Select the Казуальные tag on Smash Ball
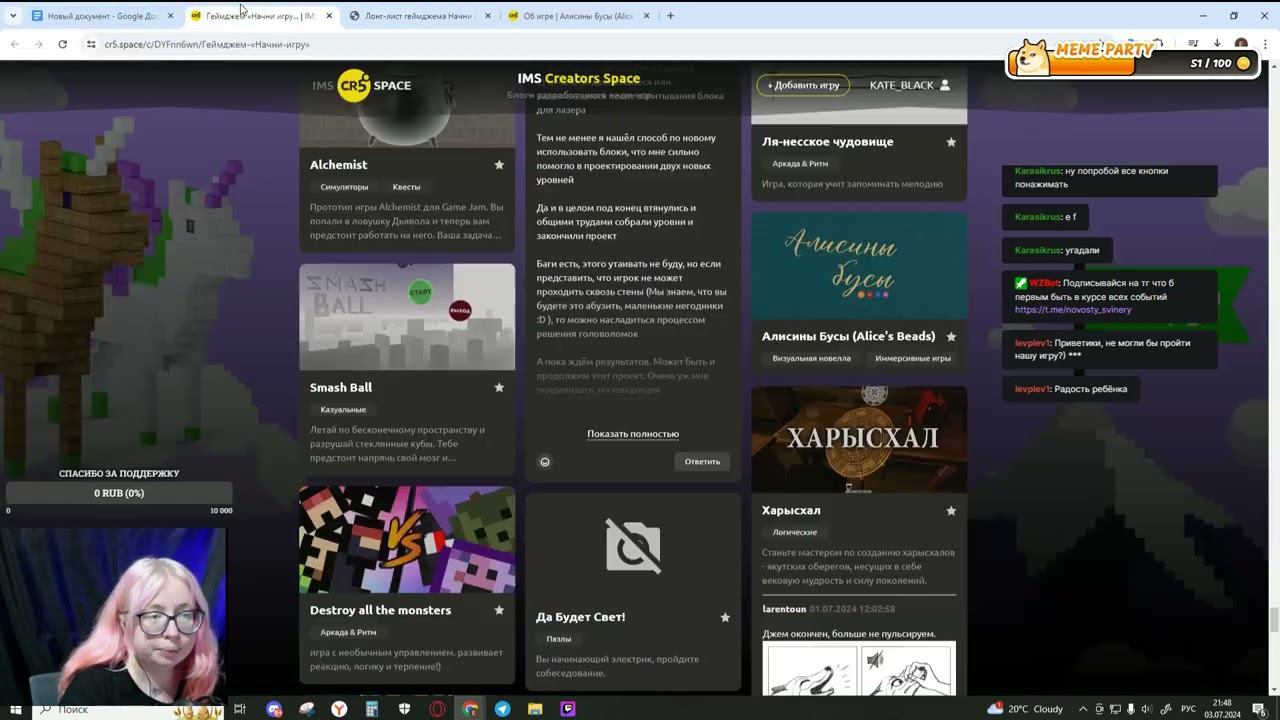This screenshot has height=720, width=1280. coord(343,410)
